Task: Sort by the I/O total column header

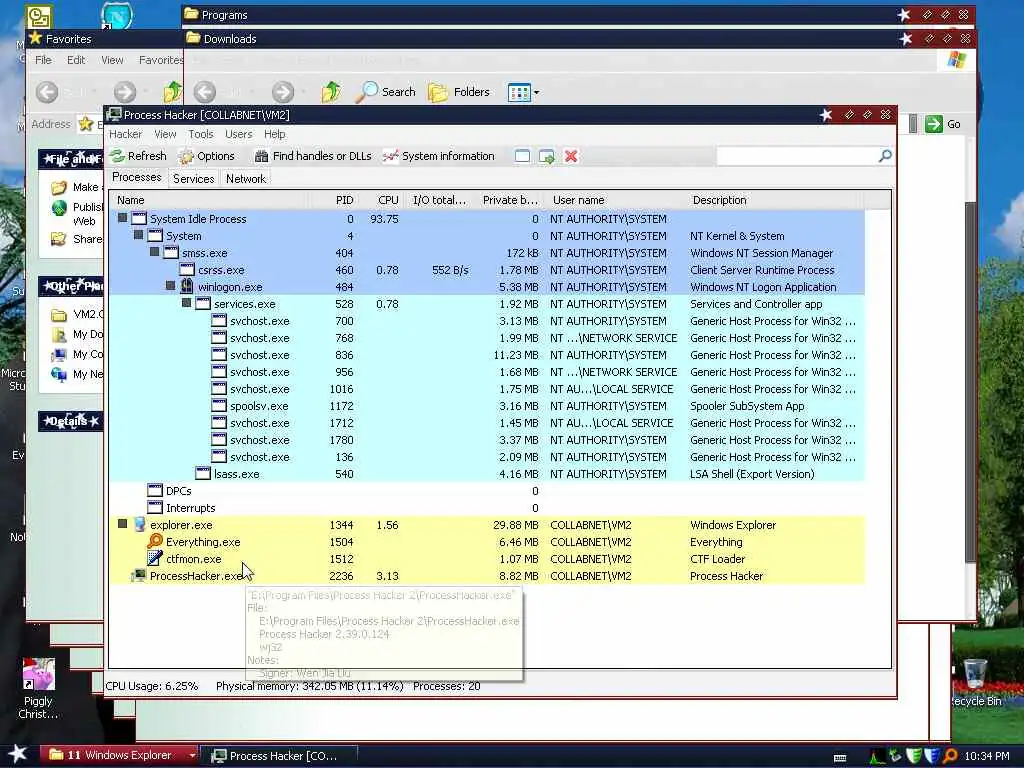Action: 439,200
